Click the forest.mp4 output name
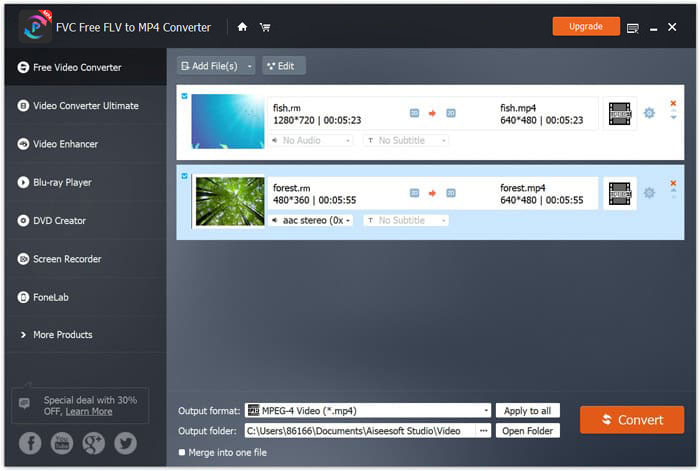The image size is (700, 471). pos(523,188)
